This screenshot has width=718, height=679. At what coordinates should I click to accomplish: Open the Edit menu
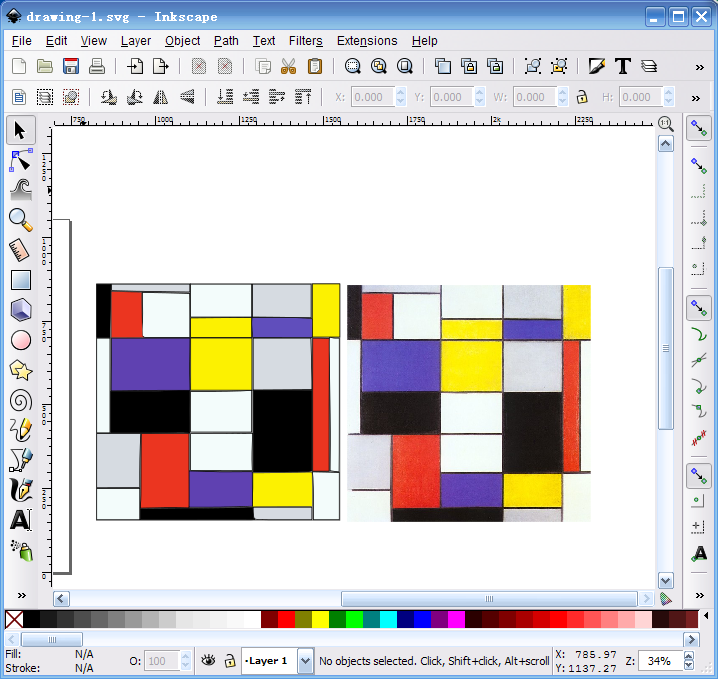click(x=56, y=41)
